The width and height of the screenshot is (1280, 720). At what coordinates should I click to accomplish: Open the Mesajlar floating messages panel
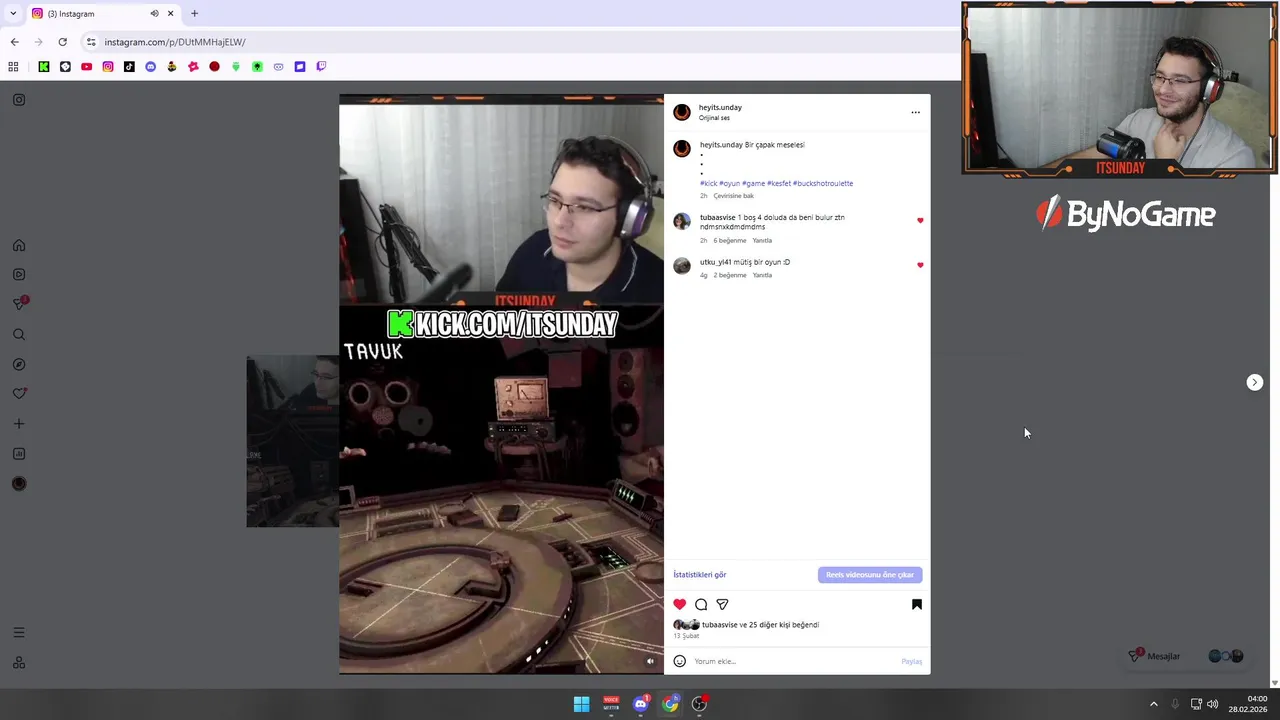(1184, 657)
